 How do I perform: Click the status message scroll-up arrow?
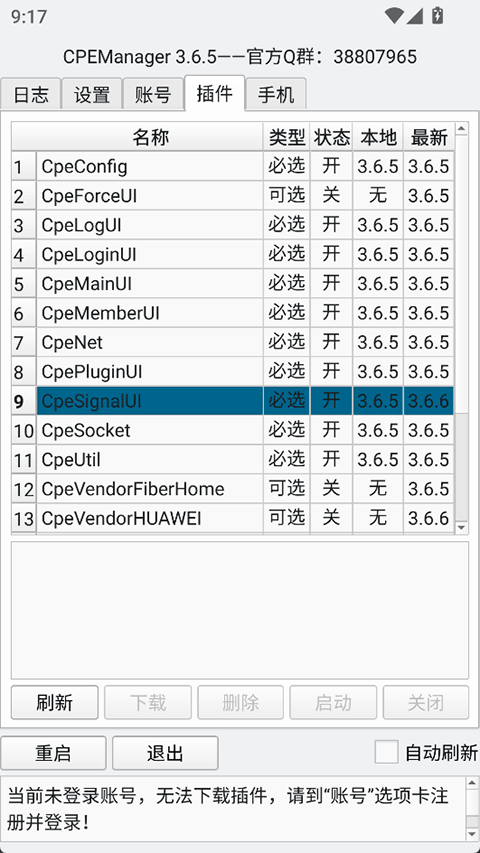(472, 783)
